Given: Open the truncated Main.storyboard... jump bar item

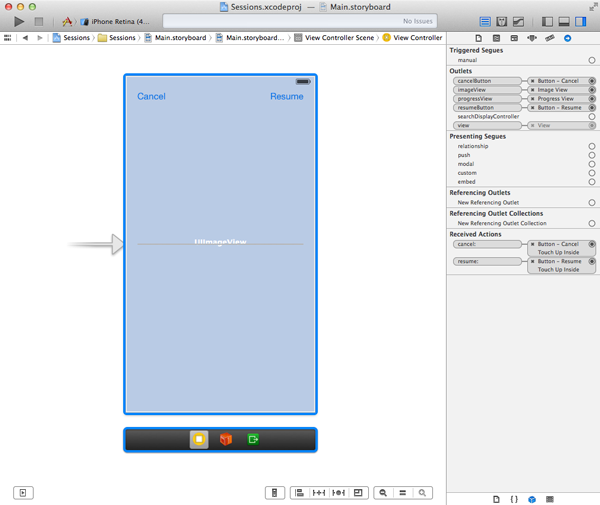Looking at the screenshot, I should click(250, 38).
